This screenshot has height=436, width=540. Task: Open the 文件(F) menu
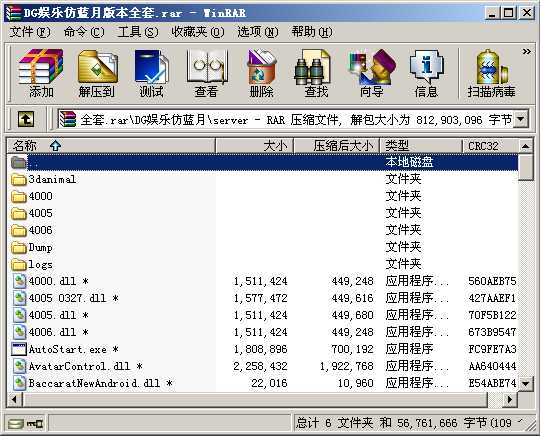30,32
